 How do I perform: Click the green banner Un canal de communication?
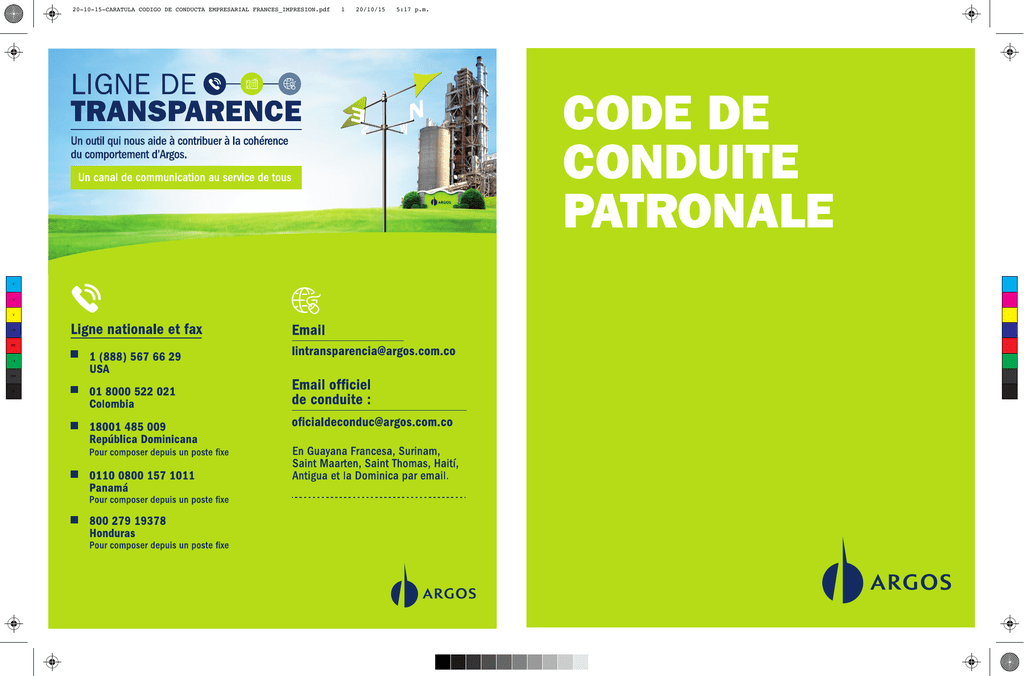pyautogui.click(x=186, y=178)
